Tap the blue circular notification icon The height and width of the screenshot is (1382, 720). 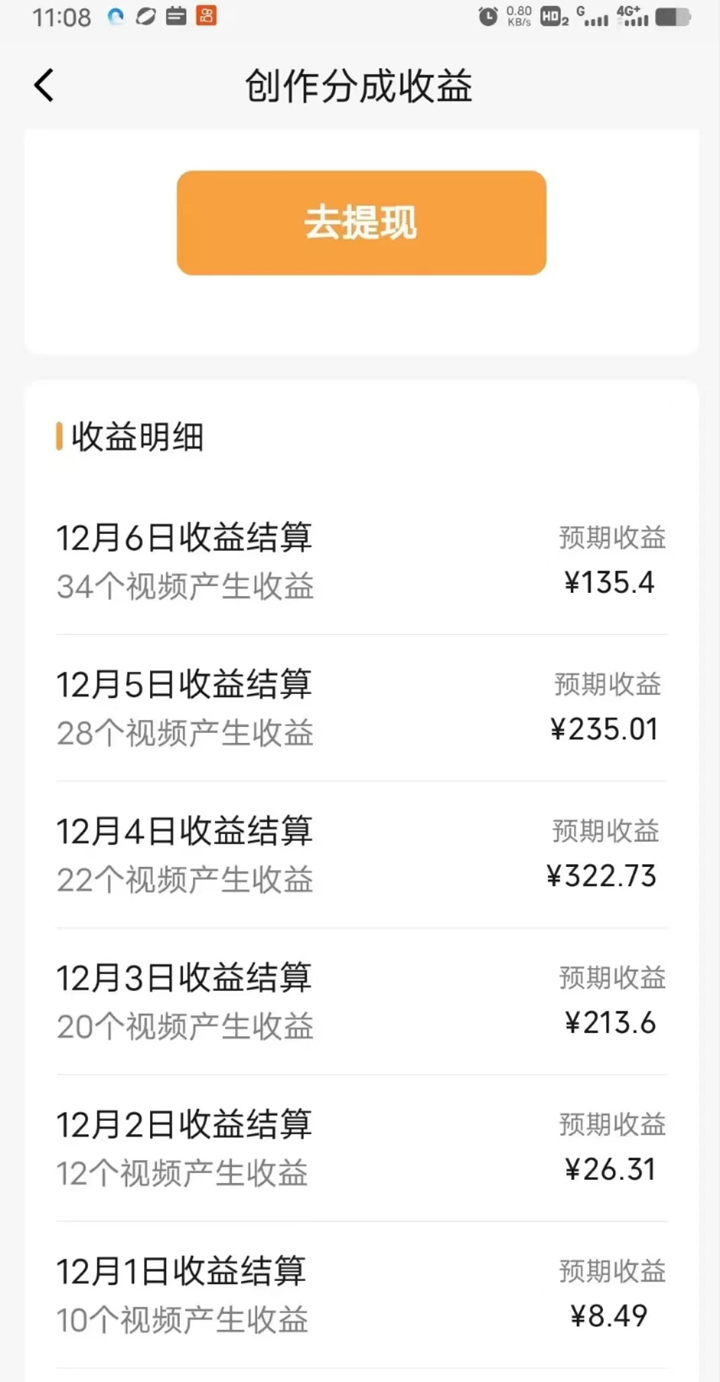(116, 16)
